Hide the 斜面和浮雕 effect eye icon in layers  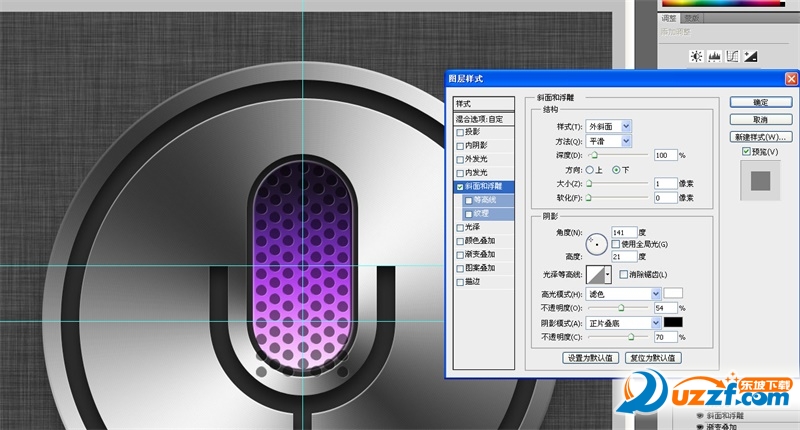(x=698, y=414)
